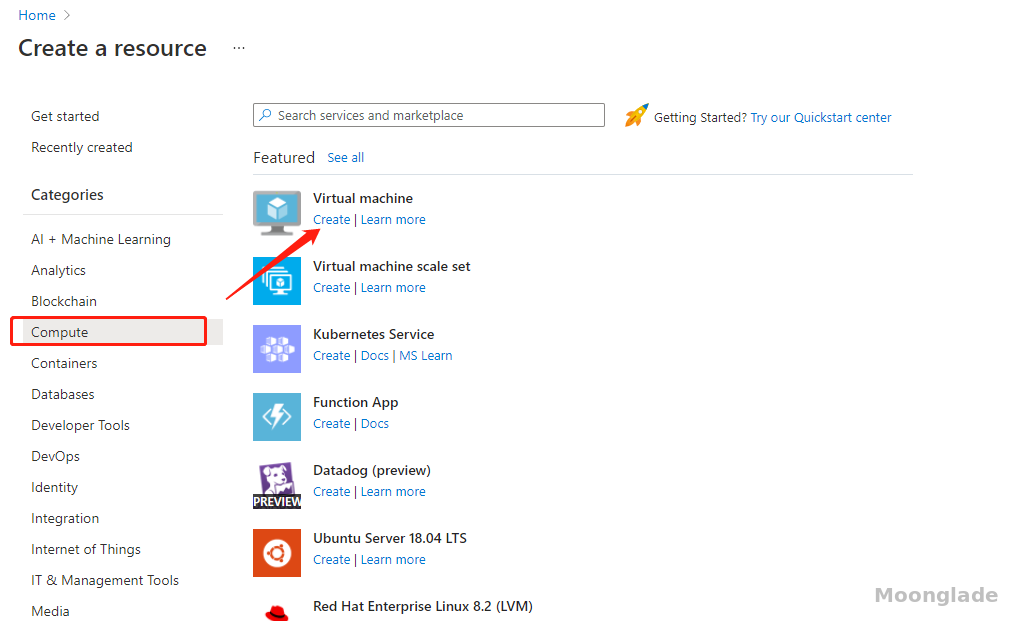Click Learn more under Virtual machine

393,220
